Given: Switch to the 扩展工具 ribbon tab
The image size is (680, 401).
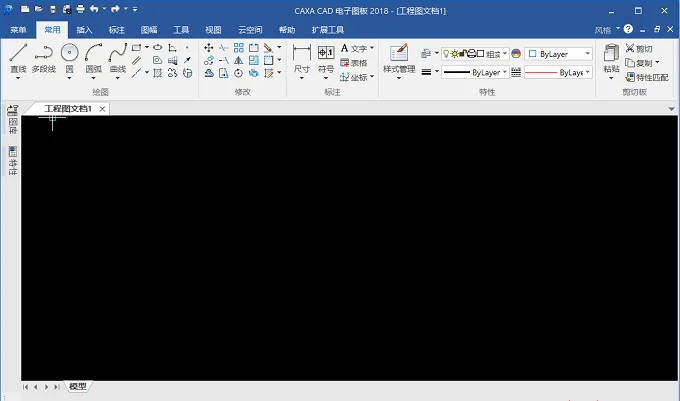Looking at the screenshot, I should (x=328, y=30).
